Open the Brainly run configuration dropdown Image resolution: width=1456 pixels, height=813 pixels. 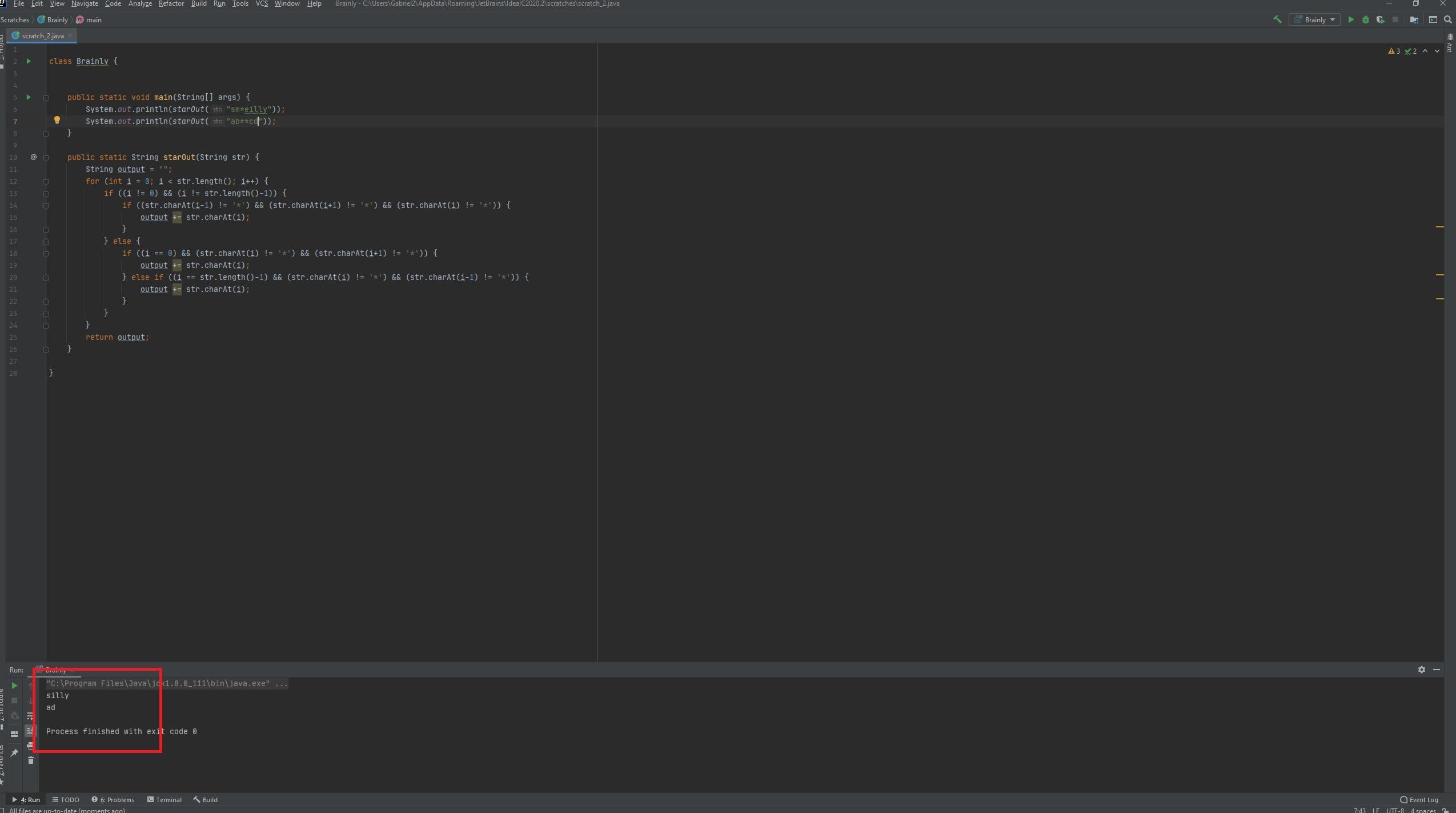(x=1315, y=19)
